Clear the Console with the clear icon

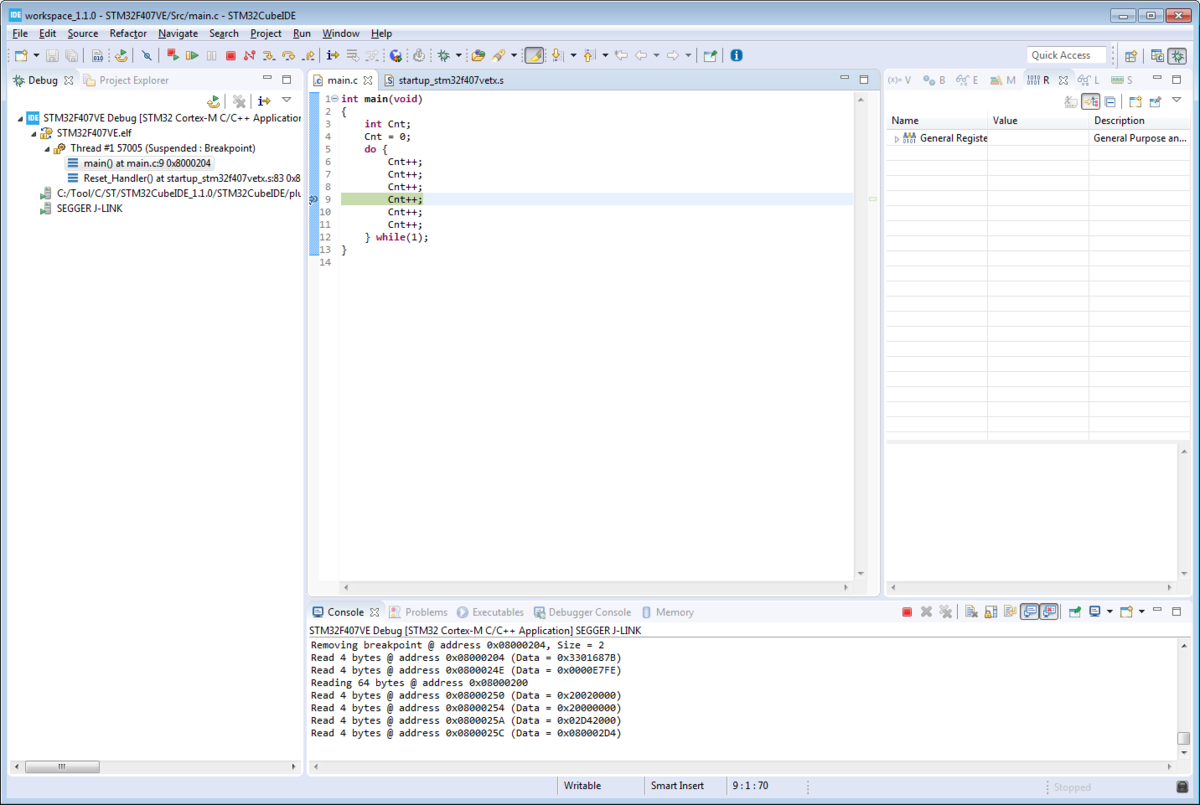point(972,611)
